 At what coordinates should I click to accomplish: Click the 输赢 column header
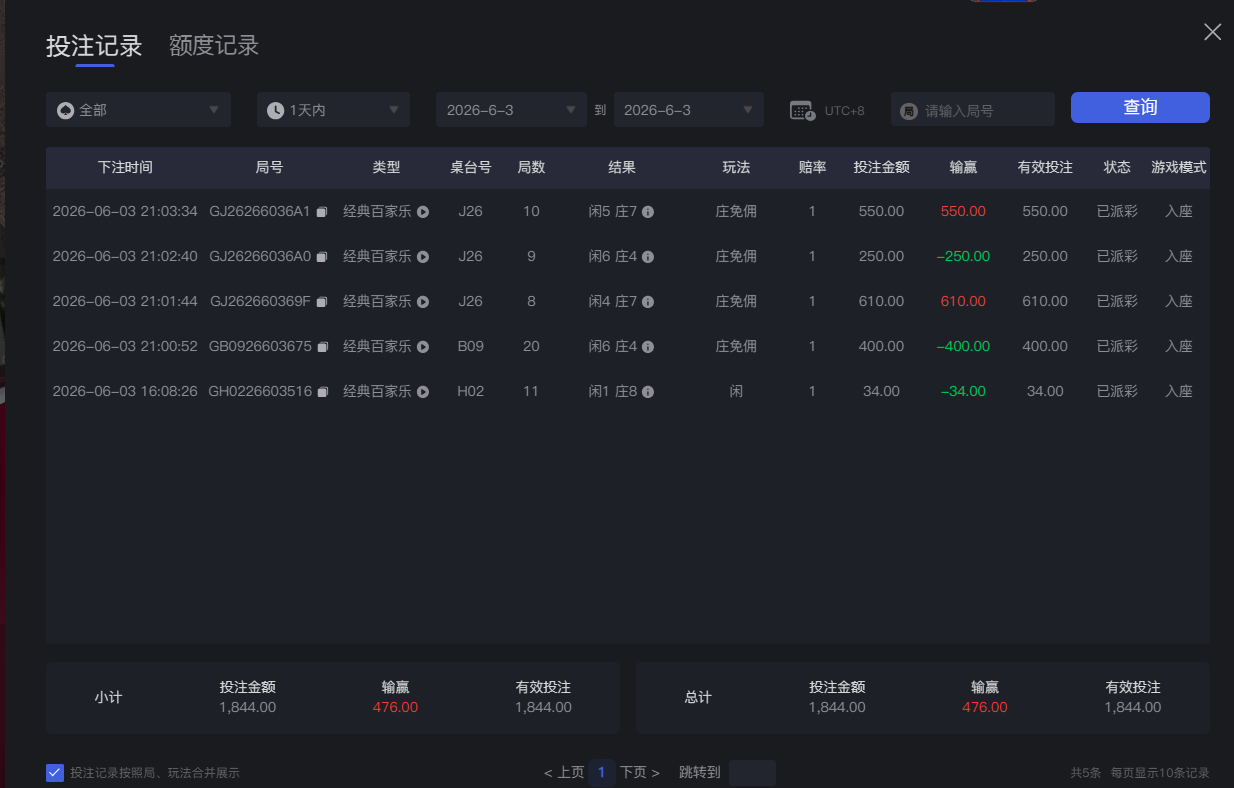(963, 167)
